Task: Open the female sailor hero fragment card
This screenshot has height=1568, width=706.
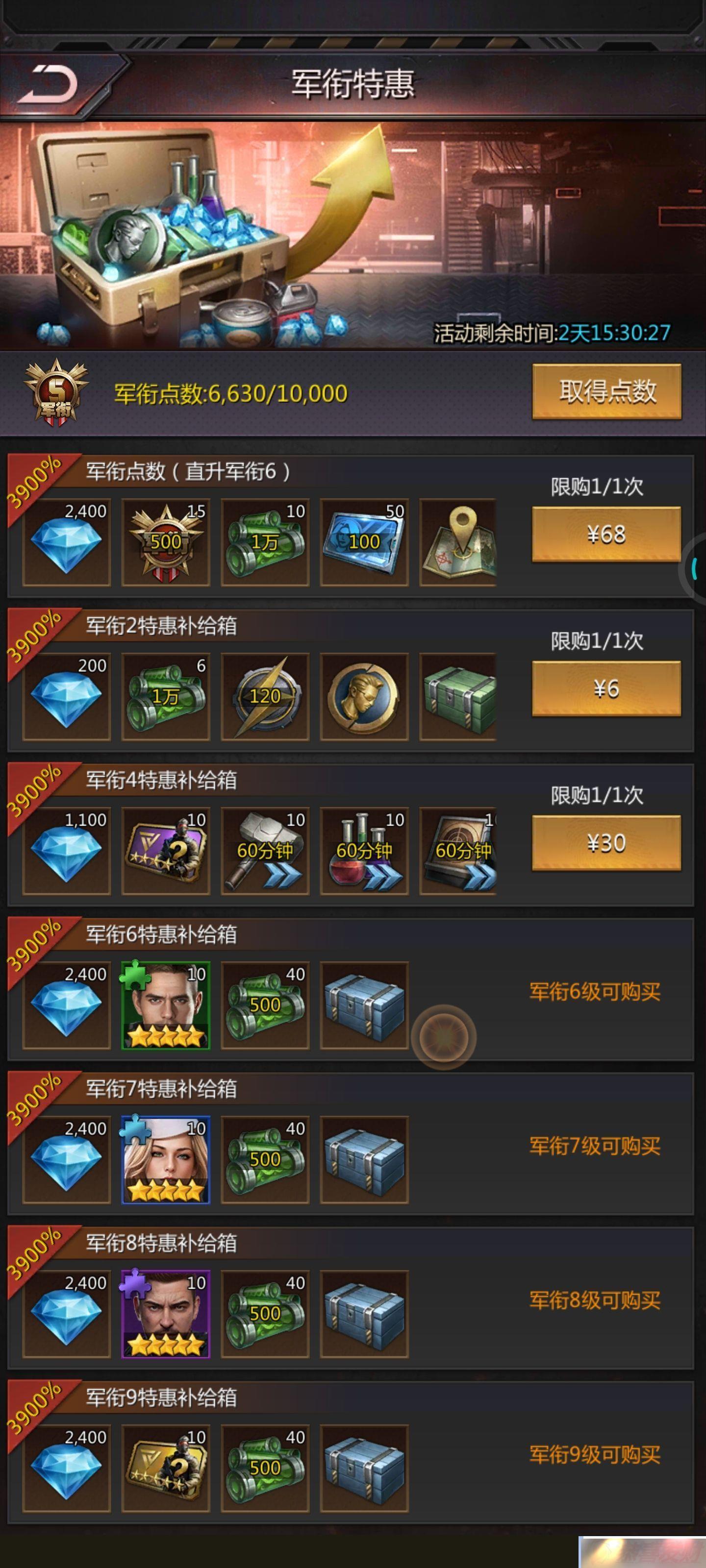Action: pos(166,1159)
